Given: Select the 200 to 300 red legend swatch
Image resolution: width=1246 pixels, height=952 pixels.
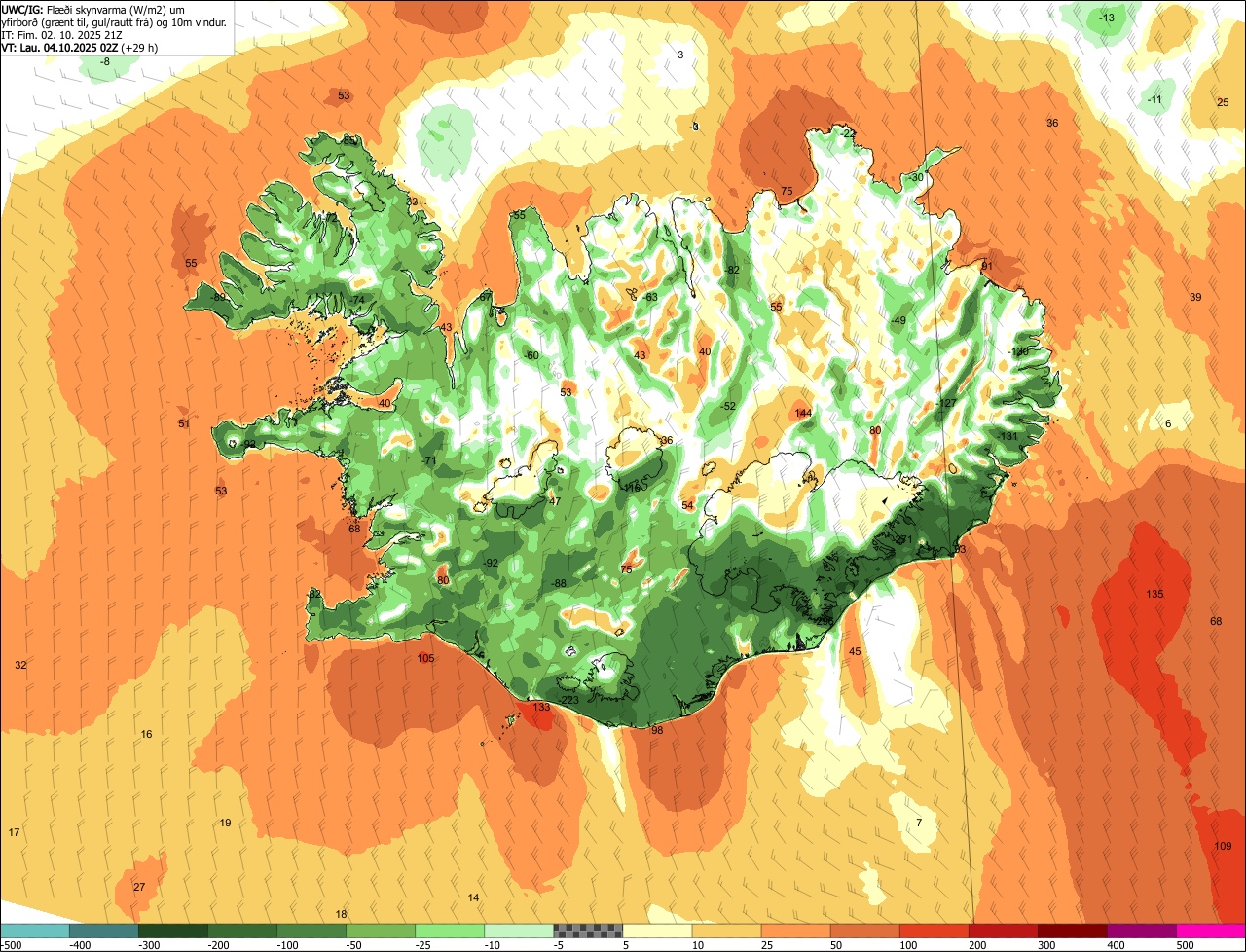Looking at the screenshot, I should (1003, 930).
